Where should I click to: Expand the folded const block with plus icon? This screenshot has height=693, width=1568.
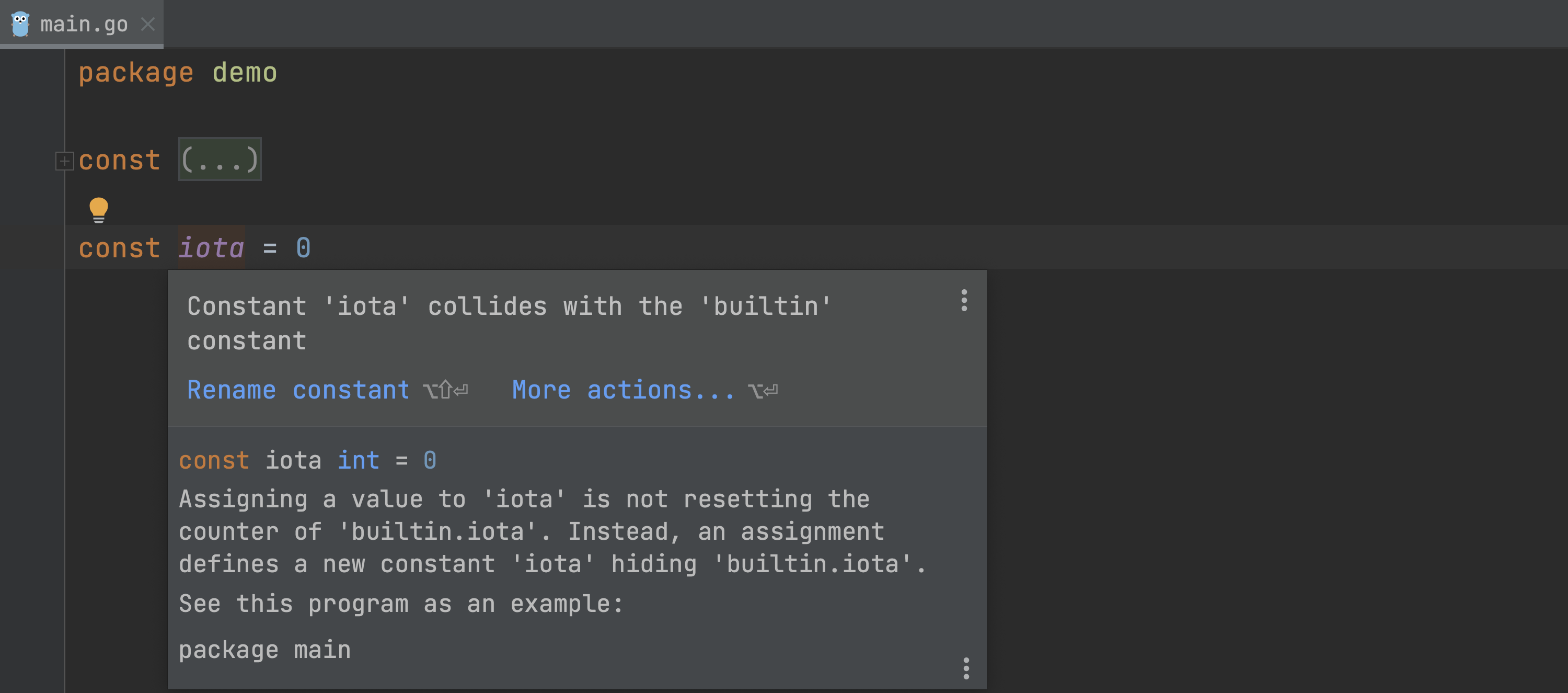tap(64, 161)
